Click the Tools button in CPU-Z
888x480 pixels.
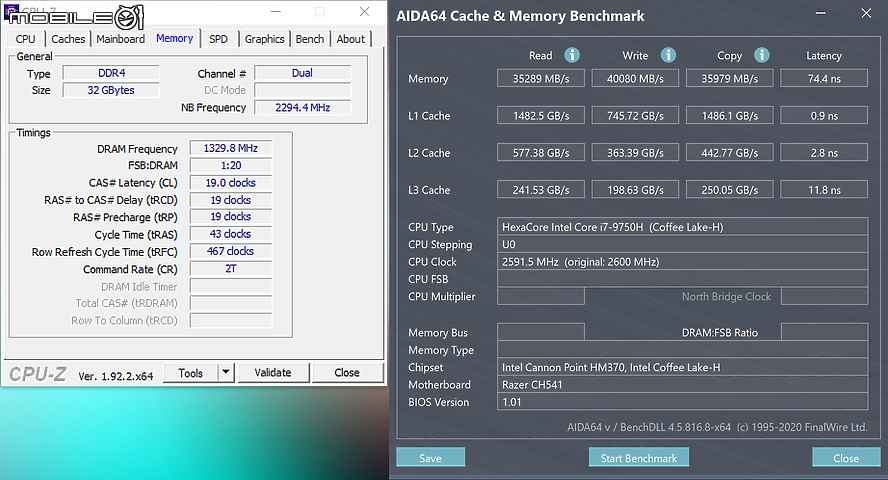click(191, 373)
